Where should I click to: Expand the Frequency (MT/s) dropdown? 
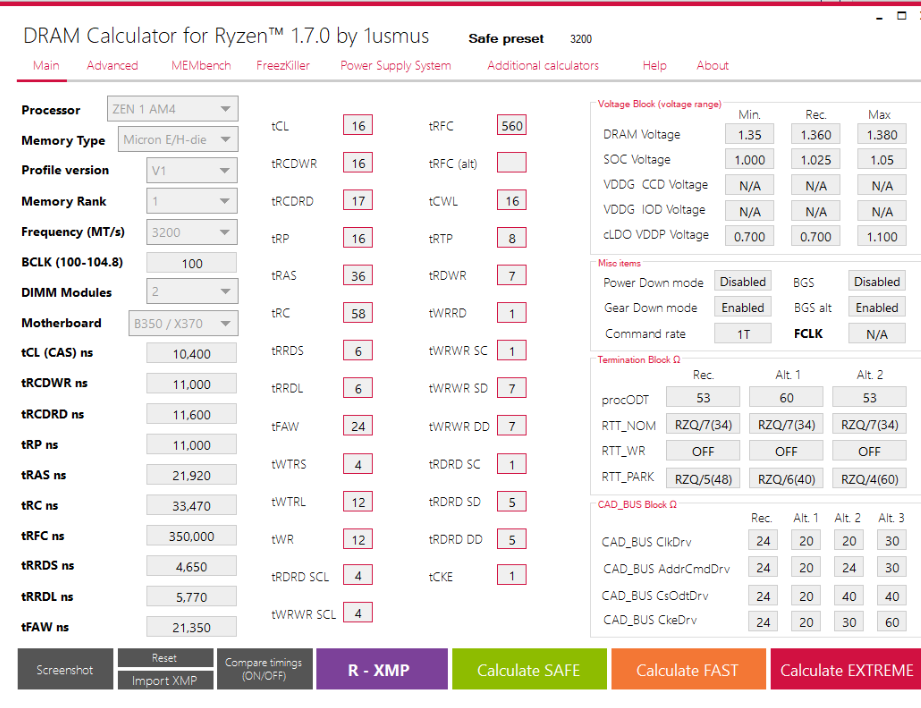click(191, 232)
